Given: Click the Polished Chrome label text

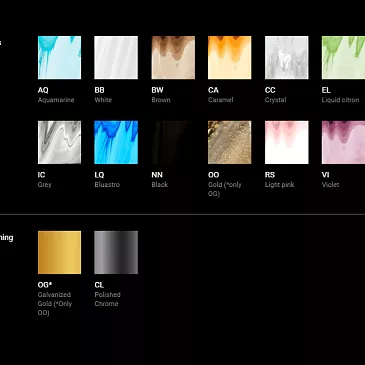Looking at the screenshot, I should [107, 299].
